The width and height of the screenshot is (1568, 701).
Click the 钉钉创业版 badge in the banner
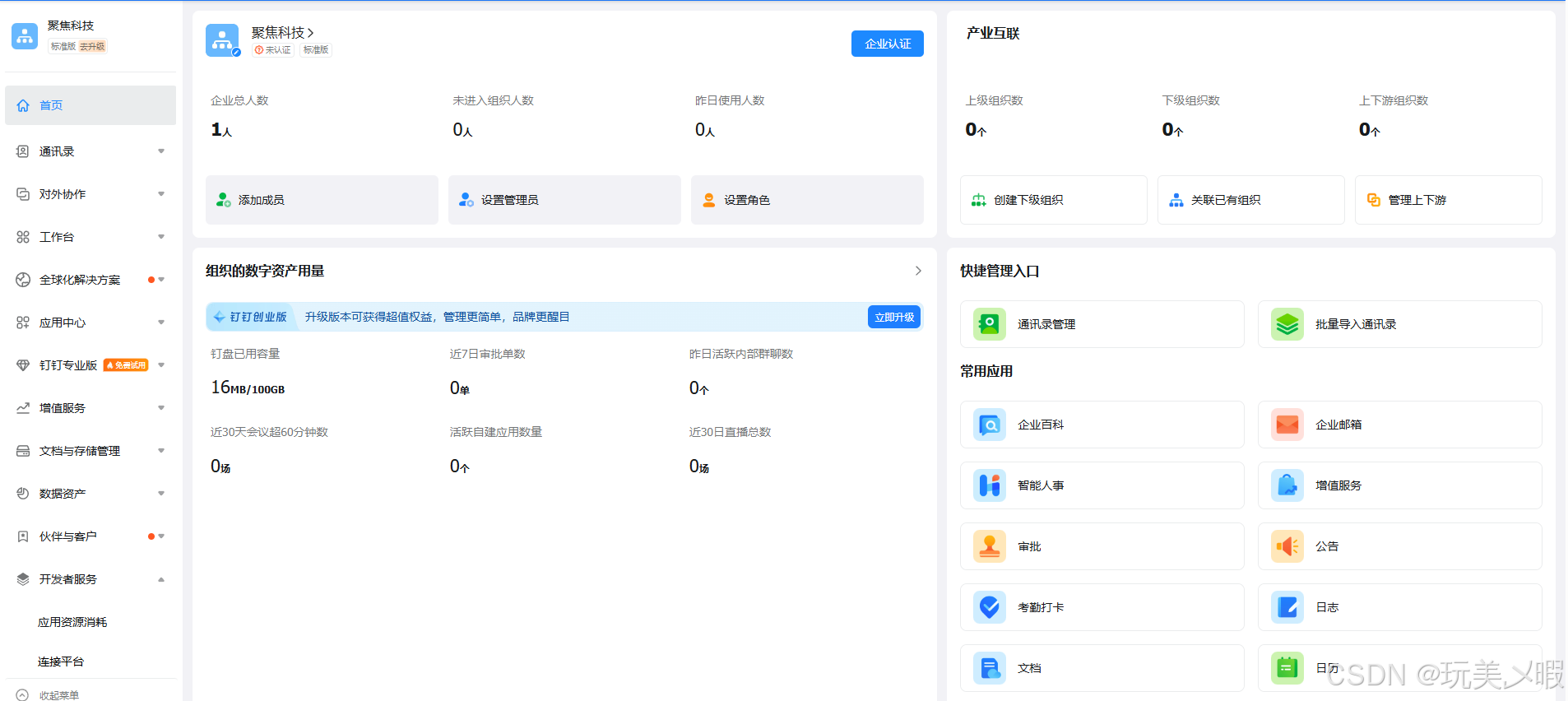(250, 317)
